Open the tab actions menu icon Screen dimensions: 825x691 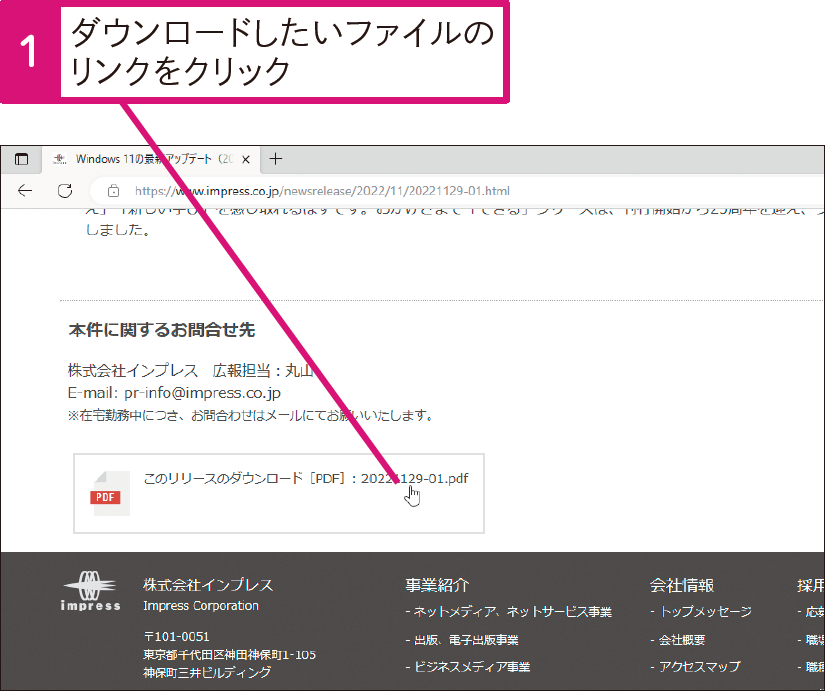[x=21, y=159]
